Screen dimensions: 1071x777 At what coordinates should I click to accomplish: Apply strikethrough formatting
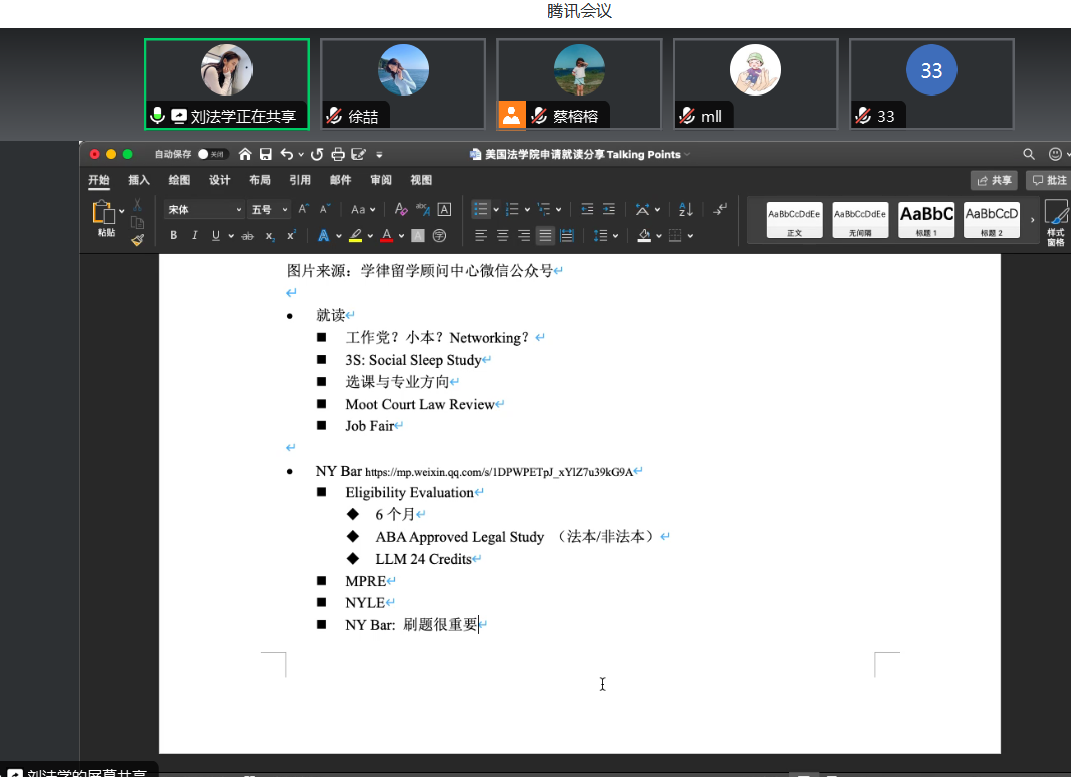pyautogui.click(x=247, y=236)
